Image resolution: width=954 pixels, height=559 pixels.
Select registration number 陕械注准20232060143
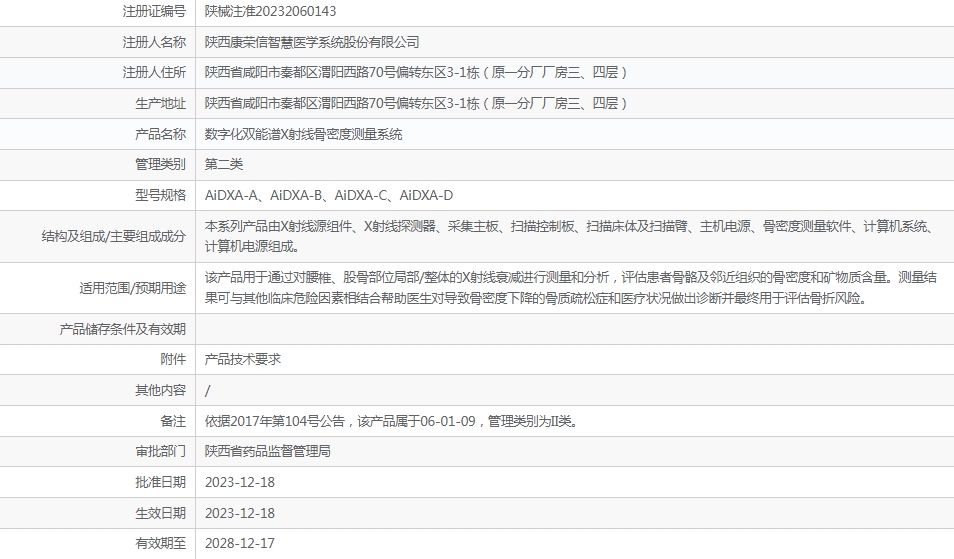[270, 11]
